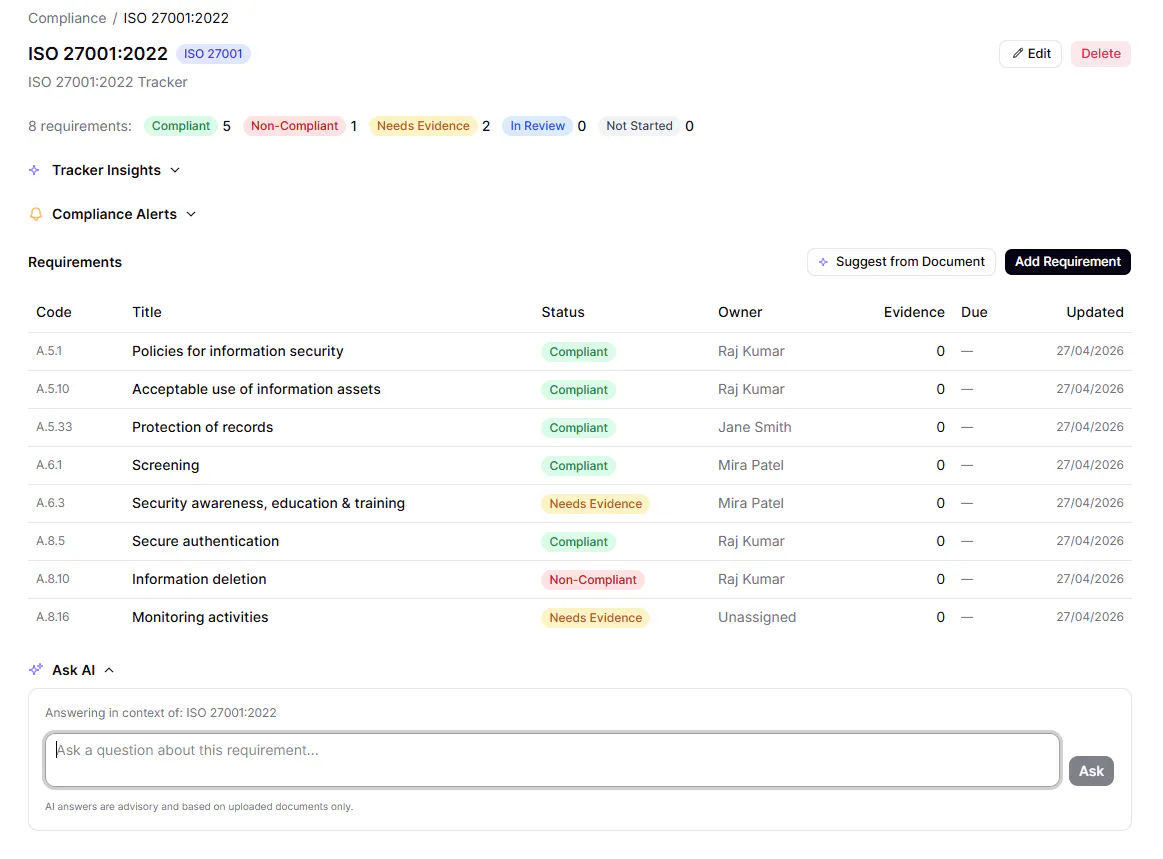Focus the Ask a question input field
The width and height of the screenshot is (1163, 859).
553,760
